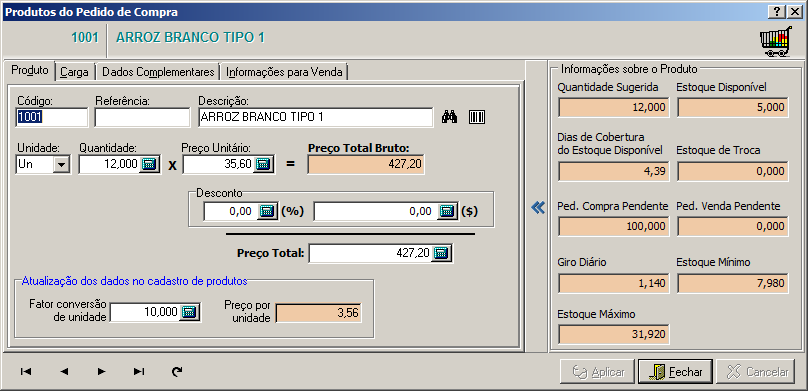Click the Aplicar button

point(598,372)
